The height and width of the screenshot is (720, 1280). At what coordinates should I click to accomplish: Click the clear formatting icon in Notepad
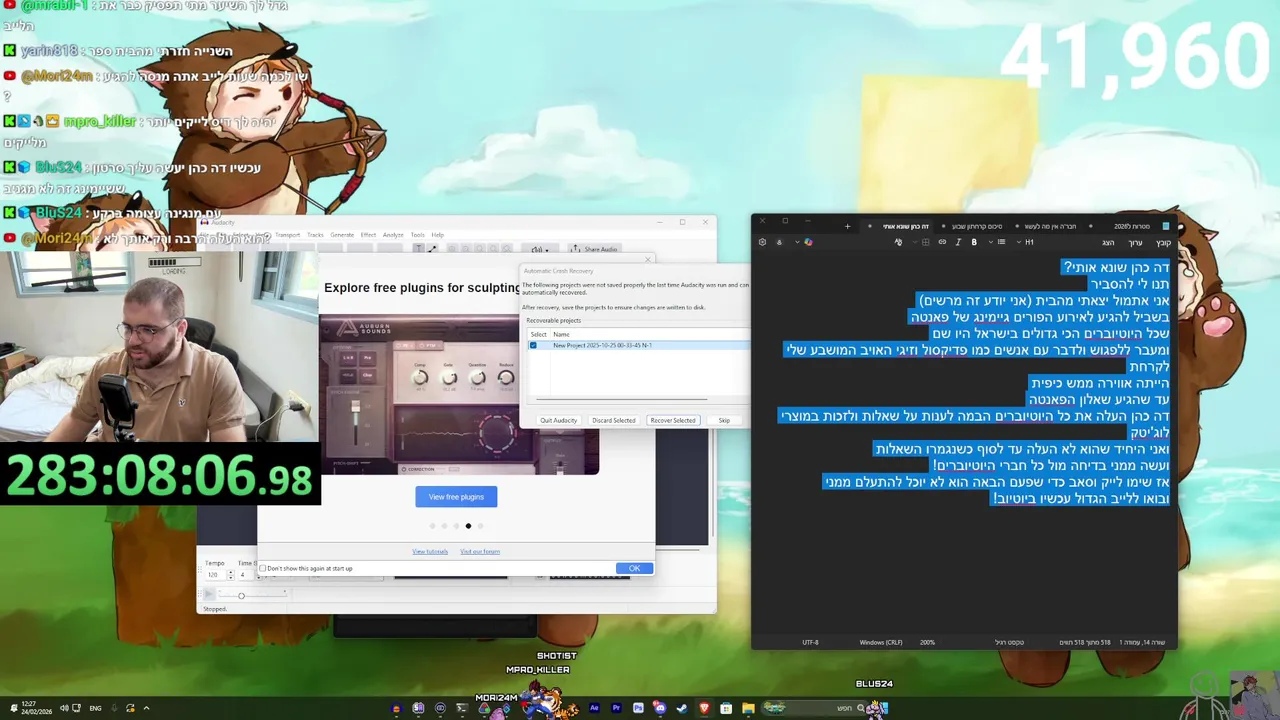(x=898, y=242)
